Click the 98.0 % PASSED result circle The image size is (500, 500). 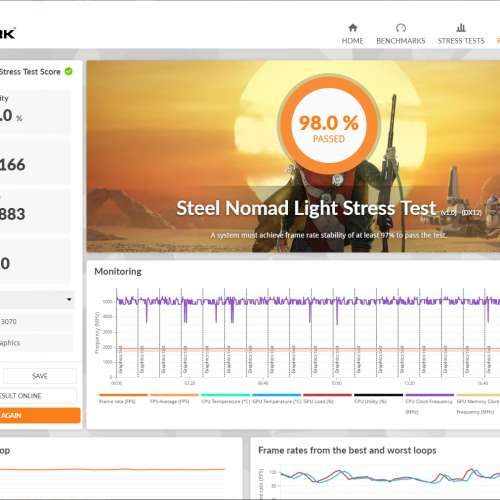coord(329,125)
